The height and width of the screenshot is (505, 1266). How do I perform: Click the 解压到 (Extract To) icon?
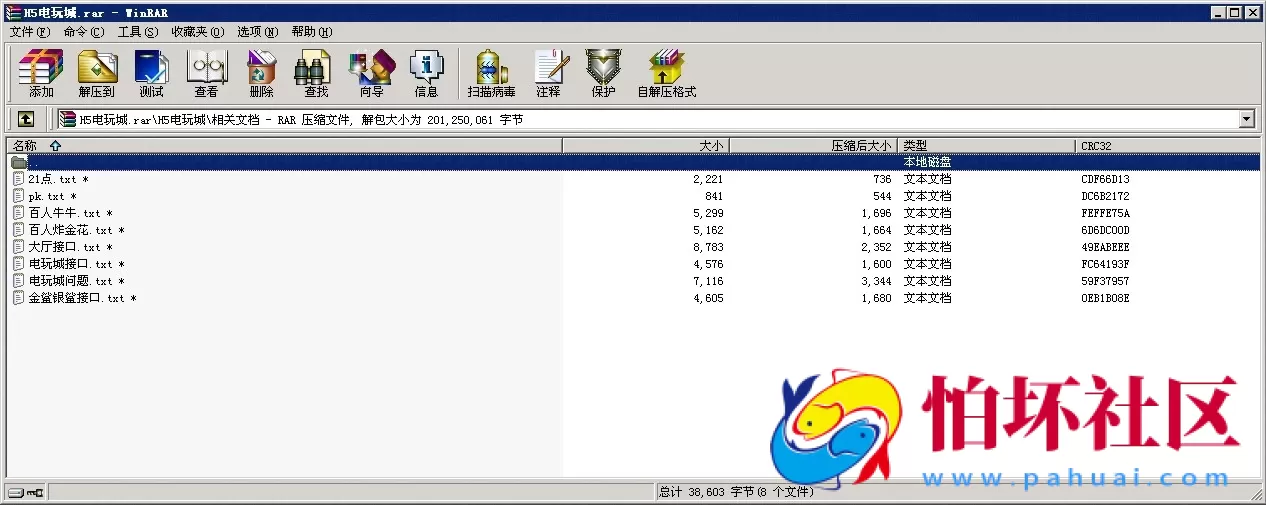(x=97, y=73)
